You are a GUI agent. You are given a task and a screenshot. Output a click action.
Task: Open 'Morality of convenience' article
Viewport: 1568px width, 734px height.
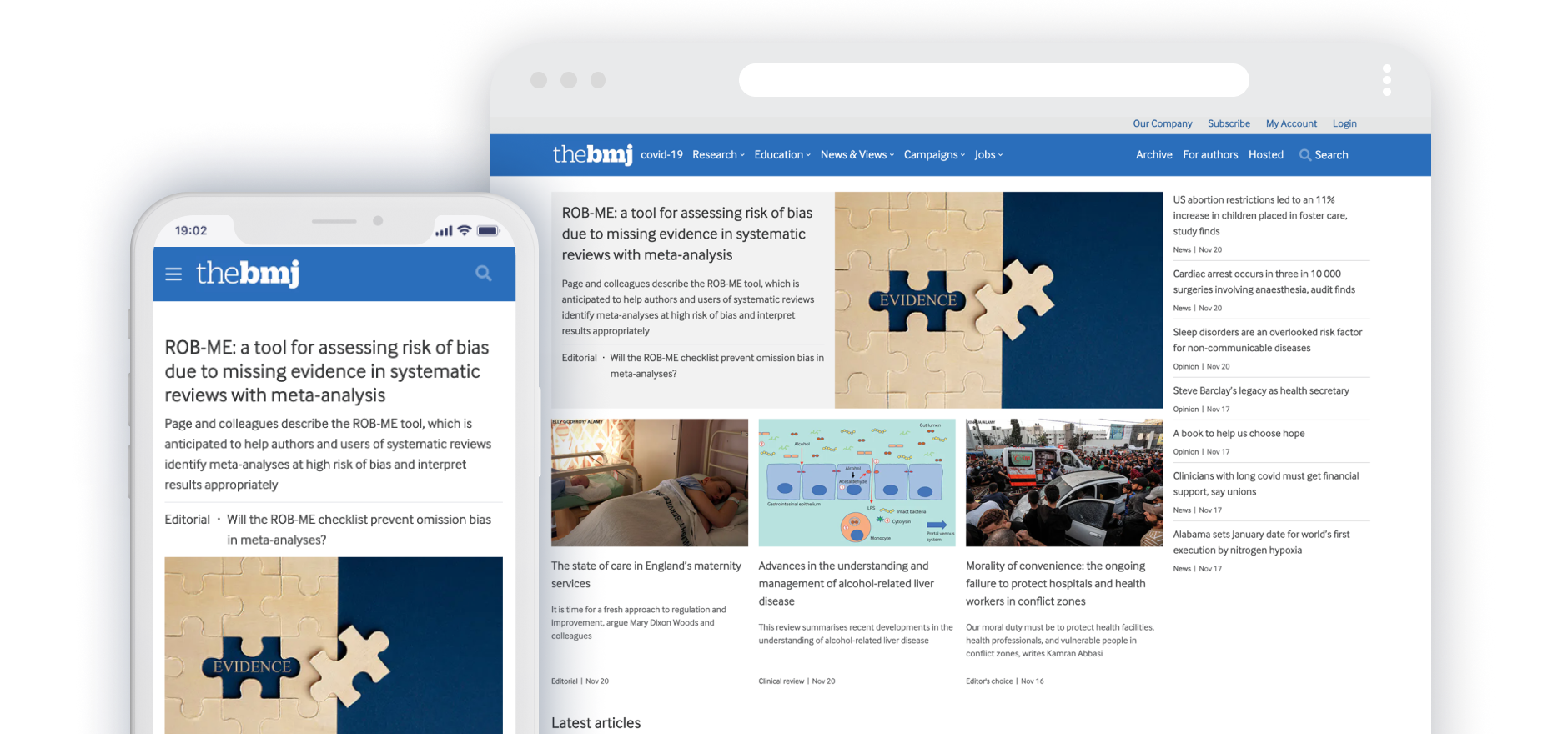click(x=1056, y=584)
